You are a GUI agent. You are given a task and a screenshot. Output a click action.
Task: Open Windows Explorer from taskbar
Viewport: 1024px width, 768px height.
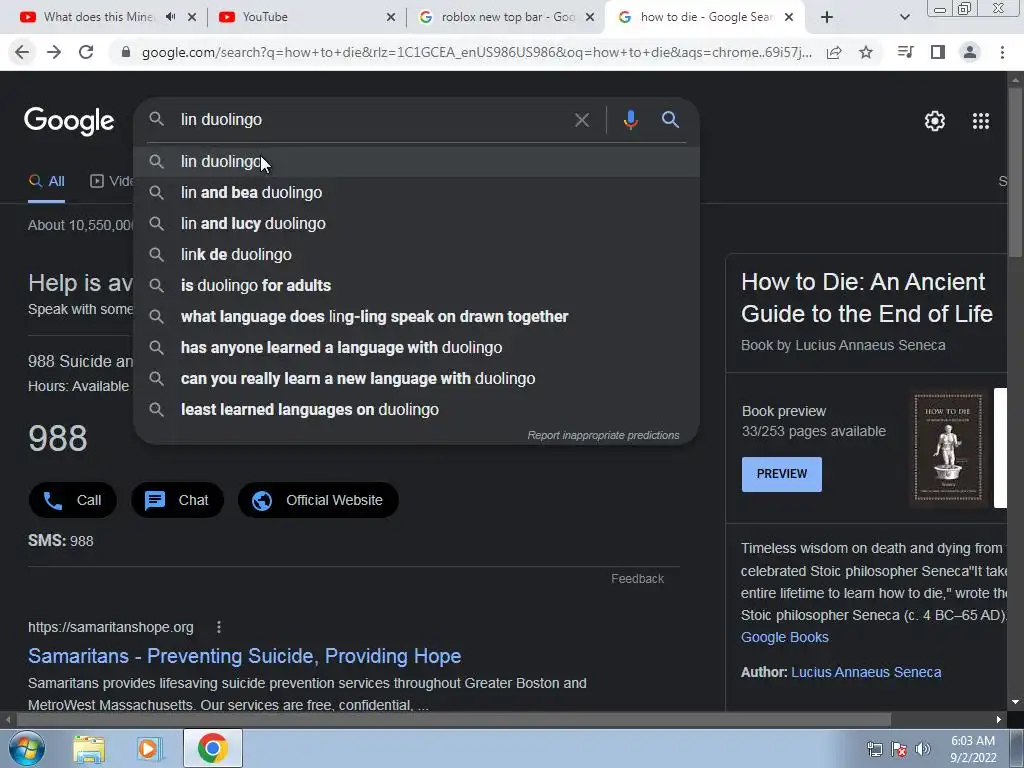89,748
